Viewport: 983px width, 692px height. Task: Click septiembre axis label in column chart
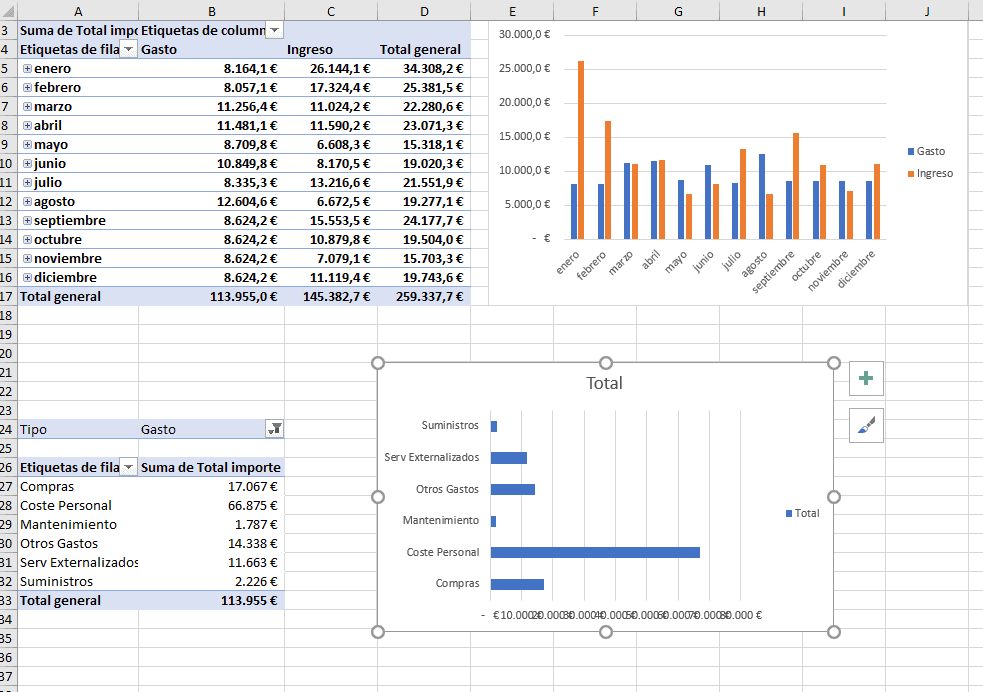[774, 271]
